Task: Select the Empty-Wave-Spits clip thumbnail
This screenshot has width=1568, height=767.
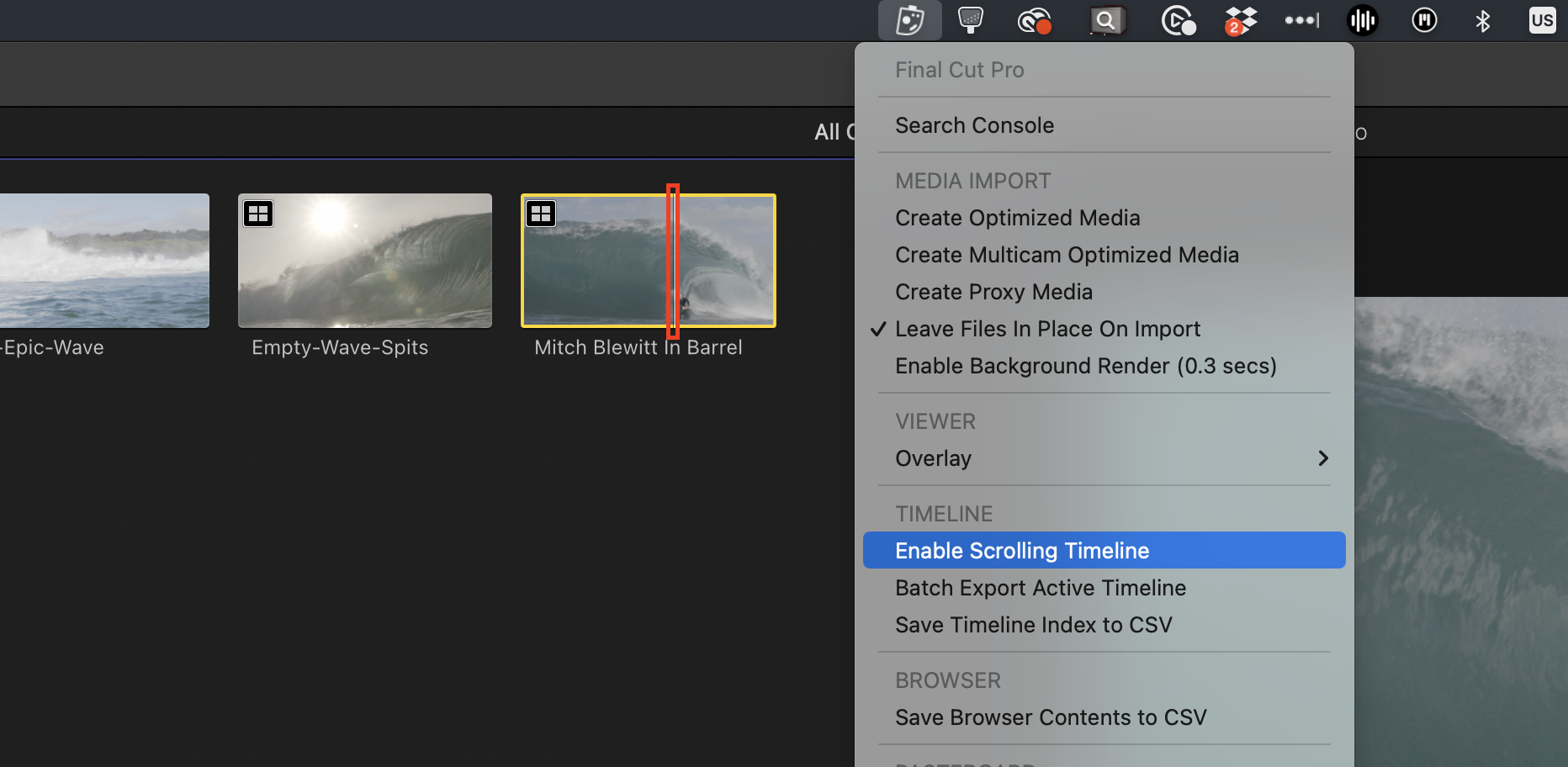Action: click(x=365, y=261)
